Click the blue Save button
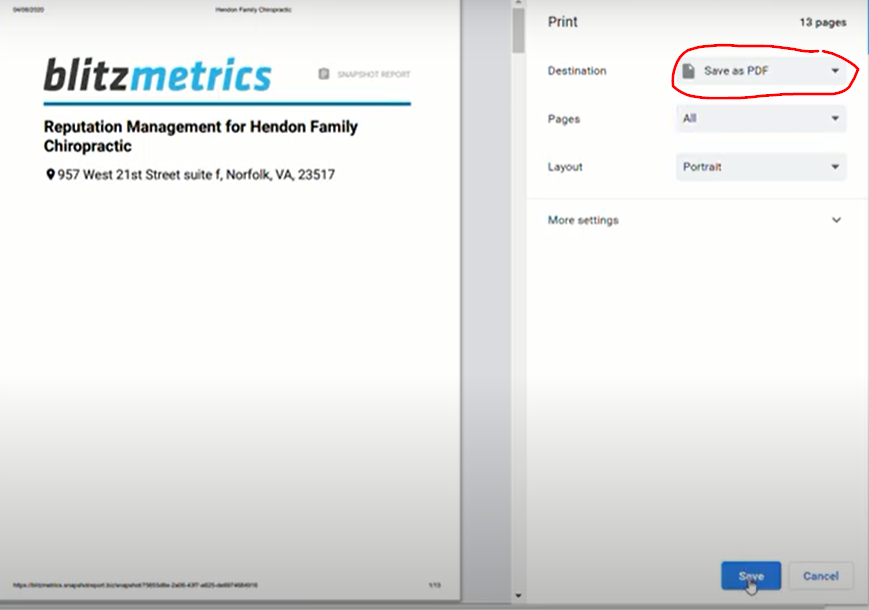869x610 pixels. 751,576
